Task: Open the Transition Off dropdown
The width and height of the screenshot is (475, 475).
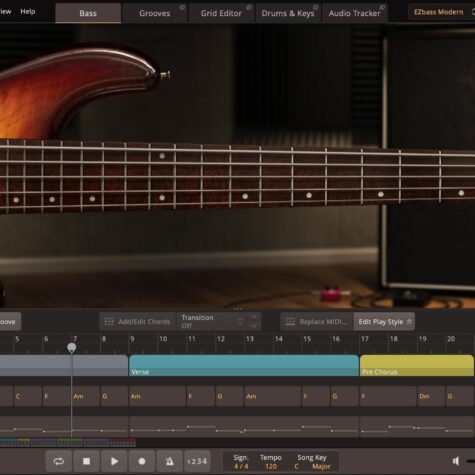Action: (211, 321)
